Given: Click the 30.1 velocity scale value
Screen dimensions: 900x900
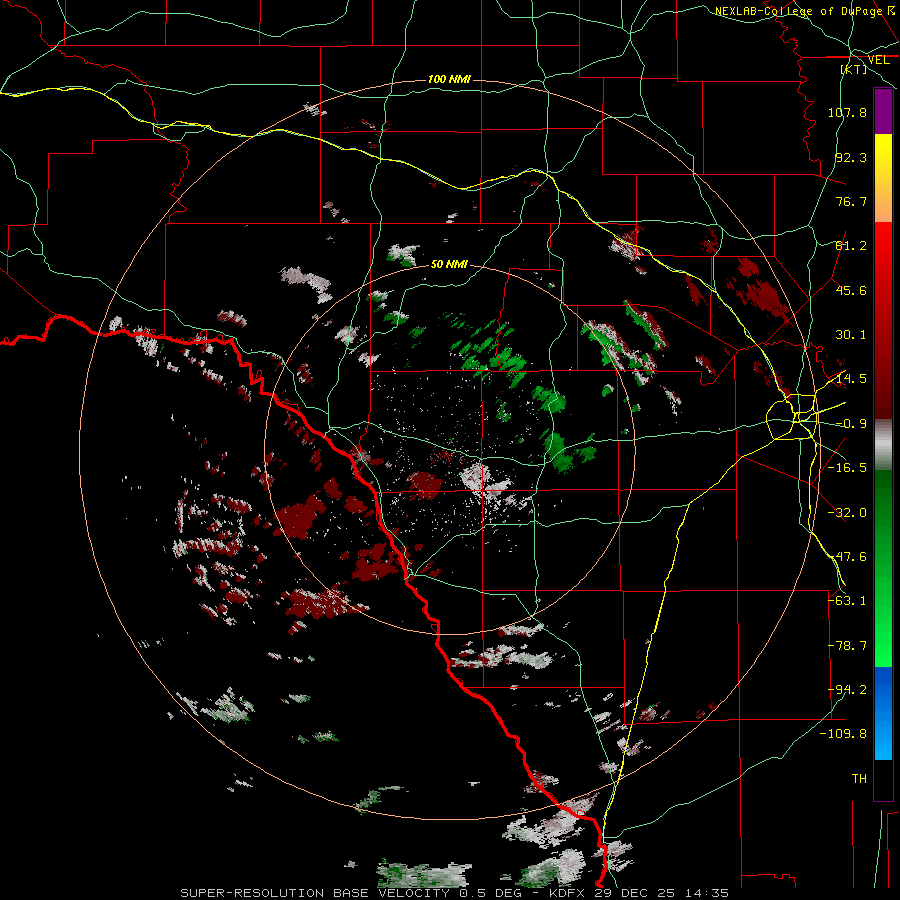Looking at the screenshot, I should coord(851,335).
